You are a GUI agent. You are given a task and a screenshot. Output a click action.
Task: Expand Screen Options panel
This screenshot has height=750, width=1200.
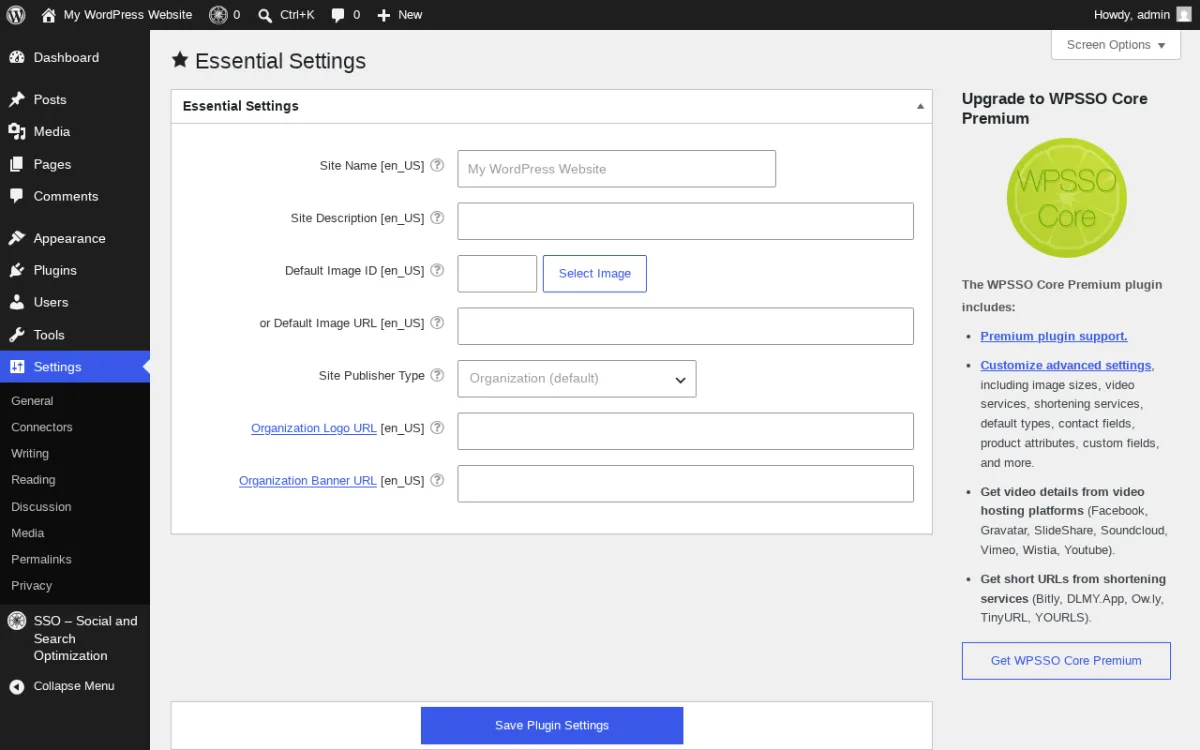[x=1116, y=45]
